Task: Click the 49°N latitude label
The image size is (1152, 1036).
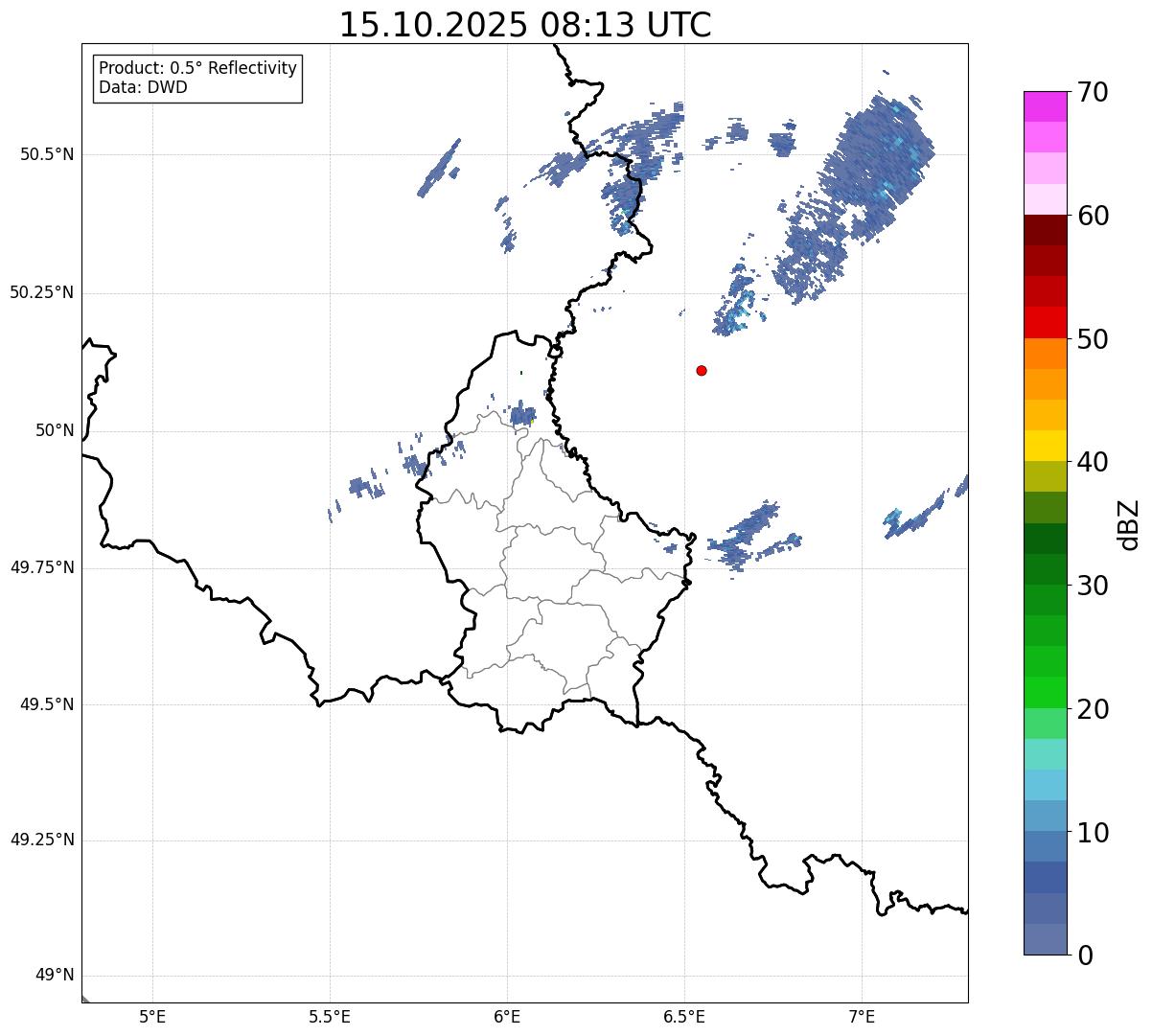Action: tap(55, 977)
